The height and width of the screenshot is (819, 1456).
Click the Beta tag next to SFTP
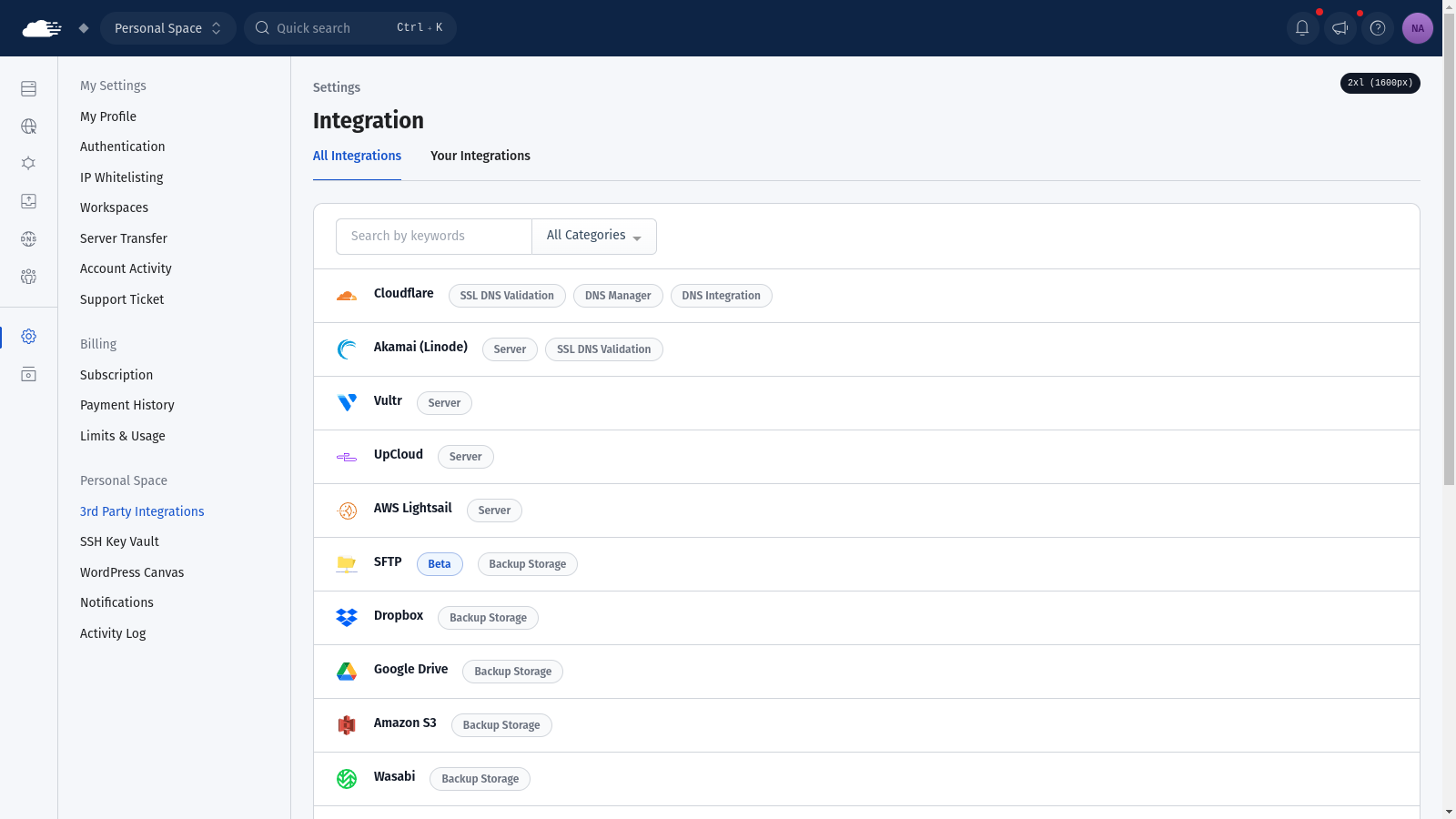(x=440, y=564)
